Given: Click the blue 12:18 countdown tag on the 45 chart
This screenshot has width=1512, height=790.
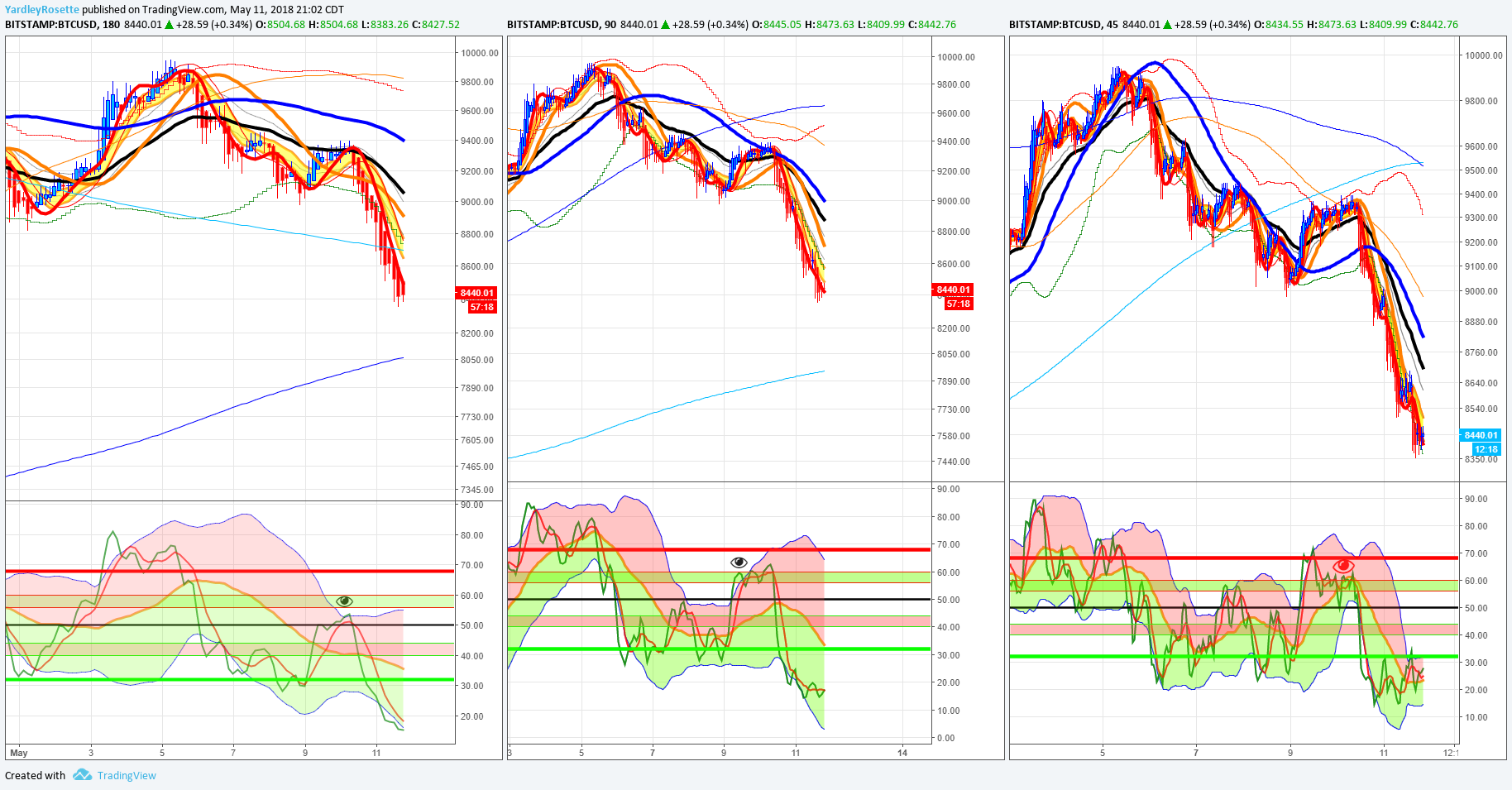Looking at the screenshot, I should 1486,449.
